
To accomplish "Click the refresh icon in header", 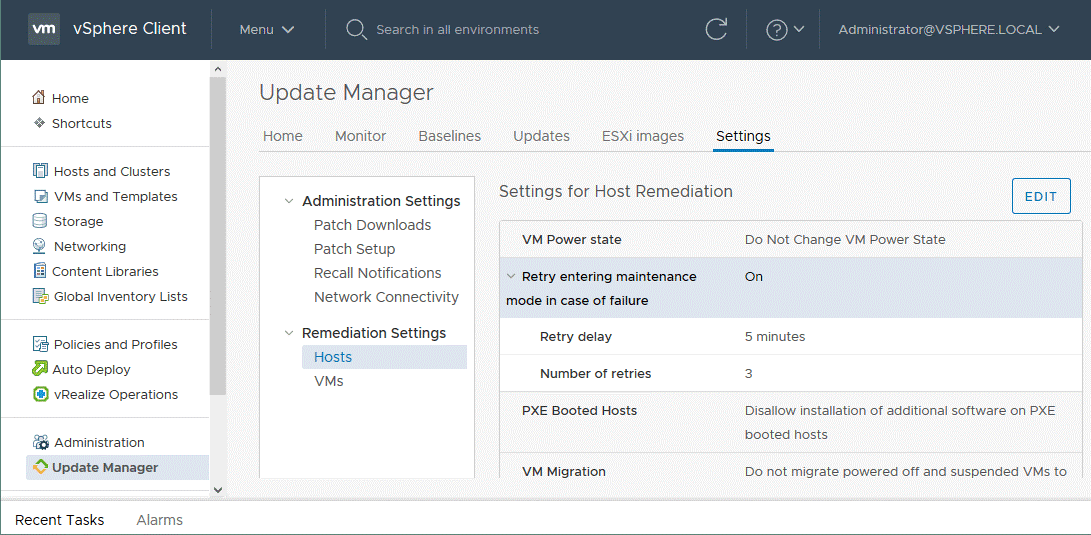I will (x=716, y=29).
